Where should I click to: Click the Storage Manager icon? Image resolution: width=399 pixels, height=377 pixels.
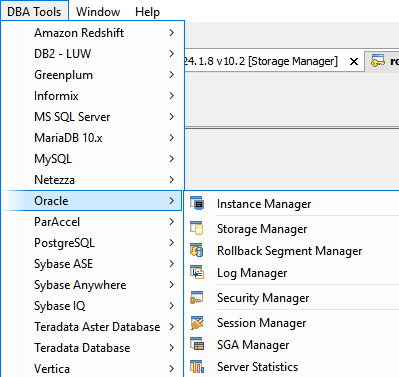point(197,228)
